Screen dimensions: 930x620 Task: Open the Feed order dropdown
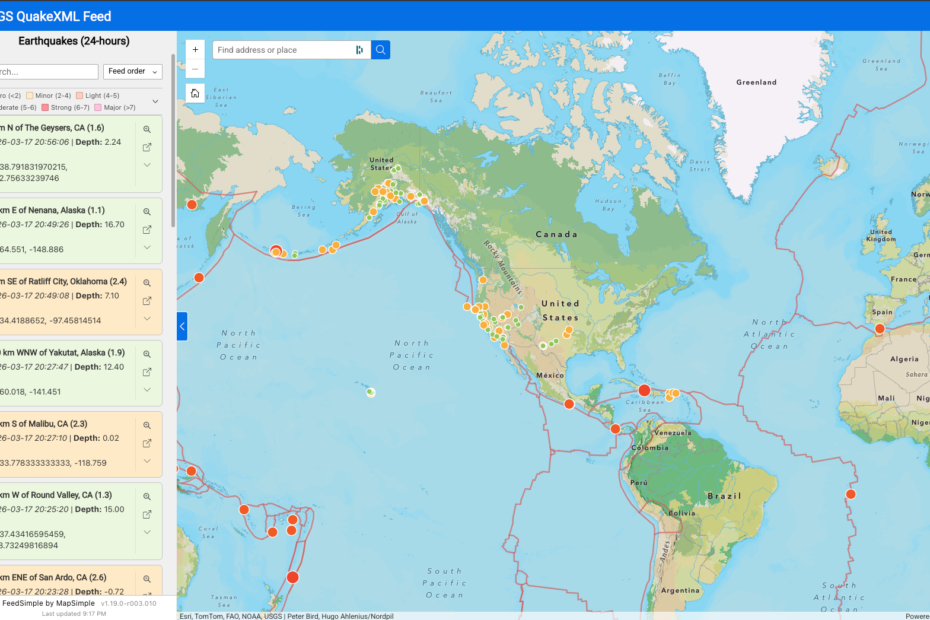[x=132, y=71]
